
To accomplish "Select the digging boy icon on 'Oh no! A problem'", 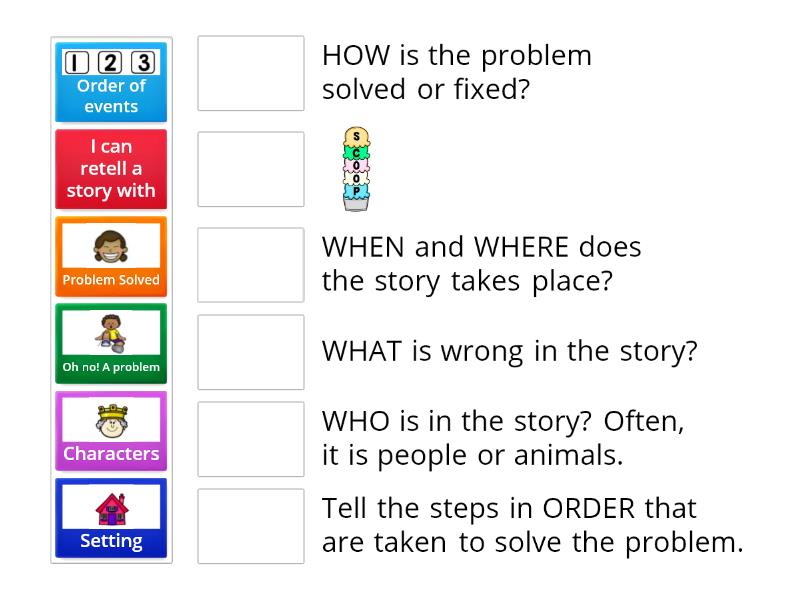I will (111, 334).
